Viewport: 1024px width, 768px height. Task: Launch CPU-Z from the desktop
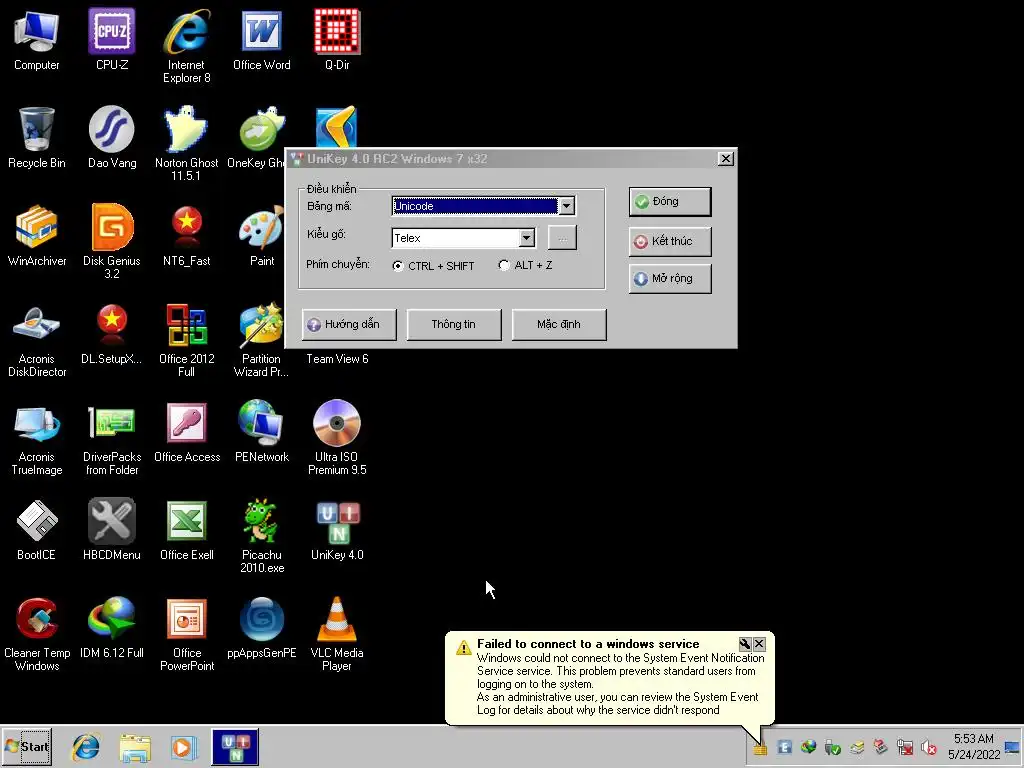point(112,39)
